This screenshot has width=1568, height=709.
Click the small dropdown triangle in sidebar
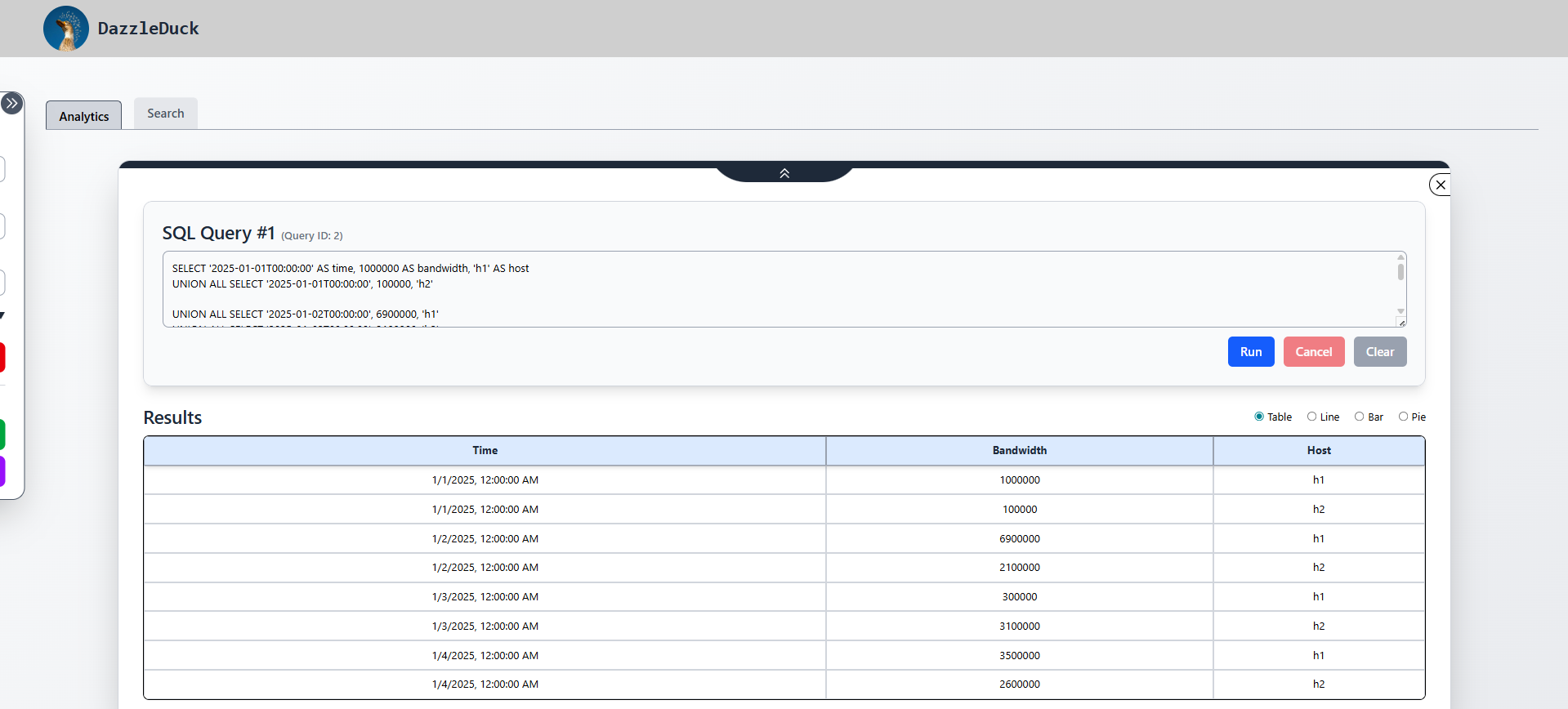[x=2, y=315]
